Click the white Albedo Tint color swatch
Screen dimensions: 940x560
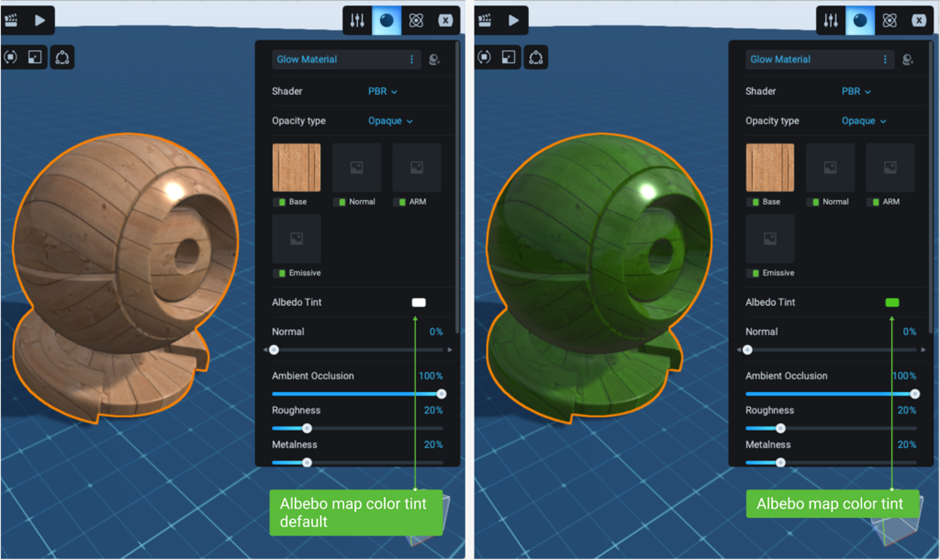tap(418, 302)
